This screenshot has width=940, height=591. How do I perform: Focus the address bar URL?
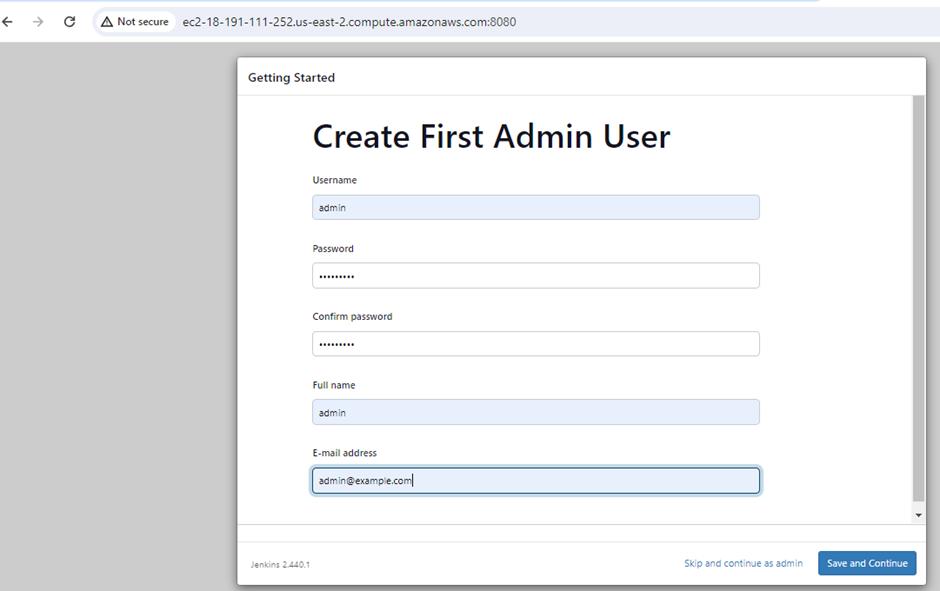349,21
